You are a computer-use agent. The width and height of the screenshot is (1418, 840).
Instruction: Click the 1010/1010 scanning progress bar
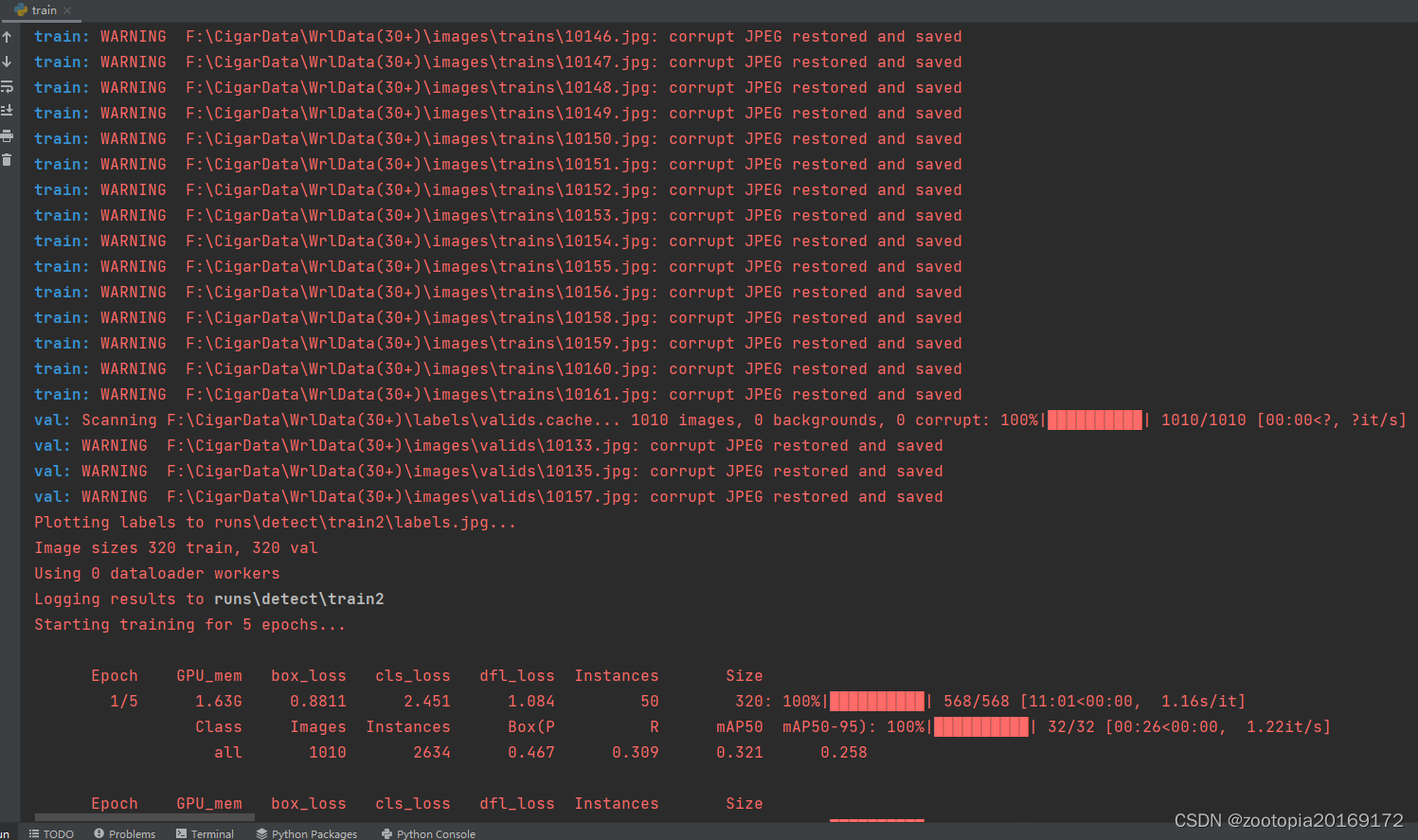tap(1095, 420)
